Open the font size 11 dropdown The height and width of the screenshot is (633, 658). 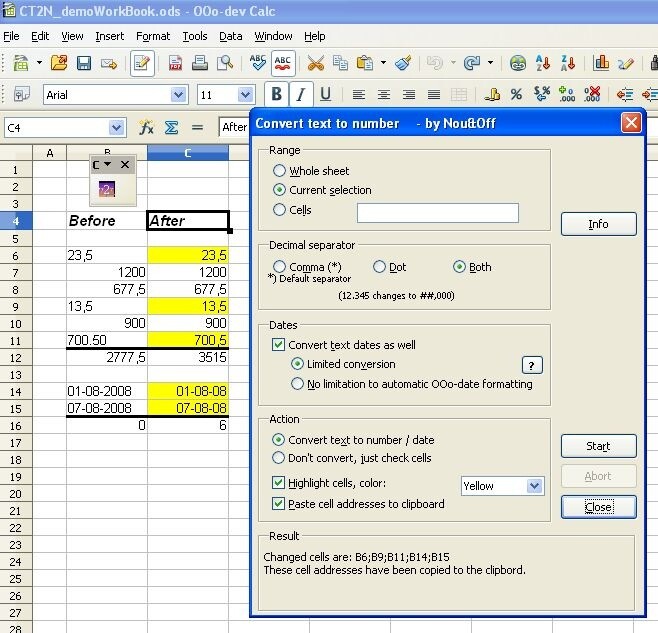[245, 95]
